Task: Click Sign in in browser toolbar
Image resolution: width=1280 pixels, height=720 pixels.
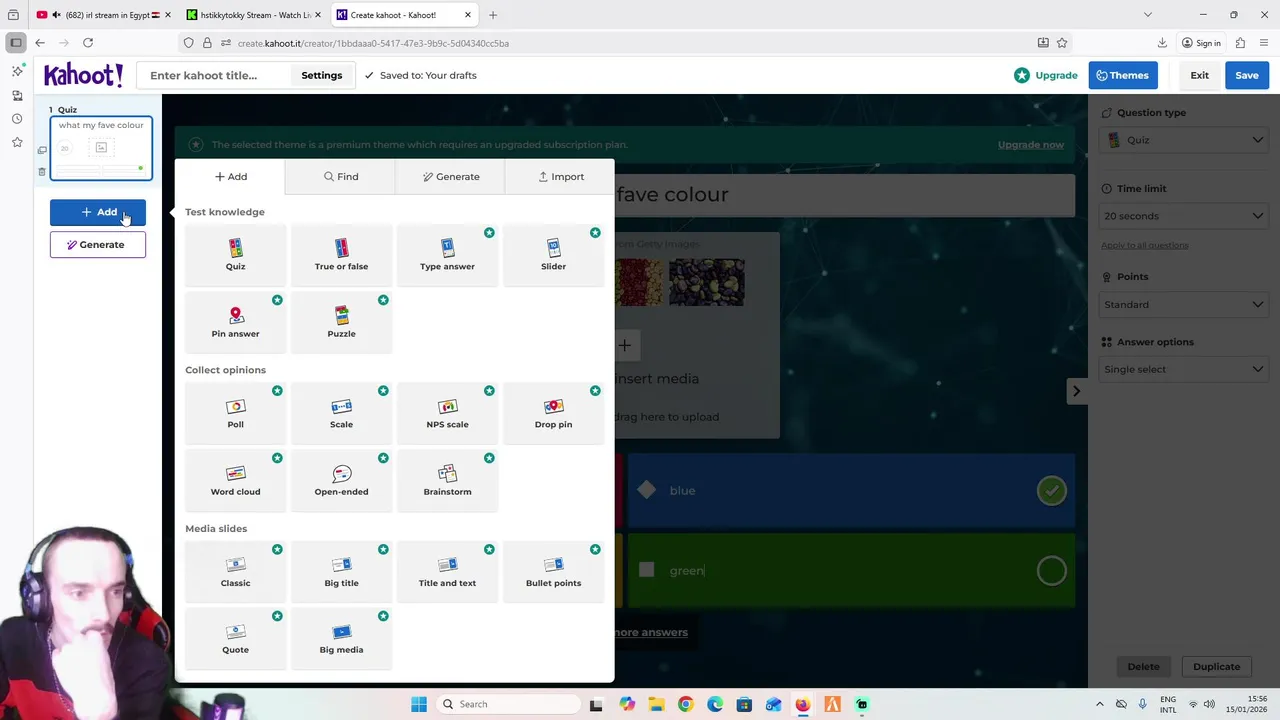Action: click(x=1200, y=43)
